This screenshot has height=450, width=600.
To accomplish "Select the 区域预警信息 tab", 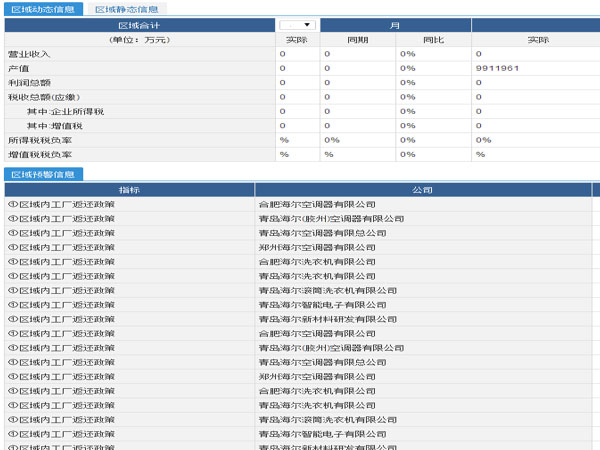I will coord(43,174).
